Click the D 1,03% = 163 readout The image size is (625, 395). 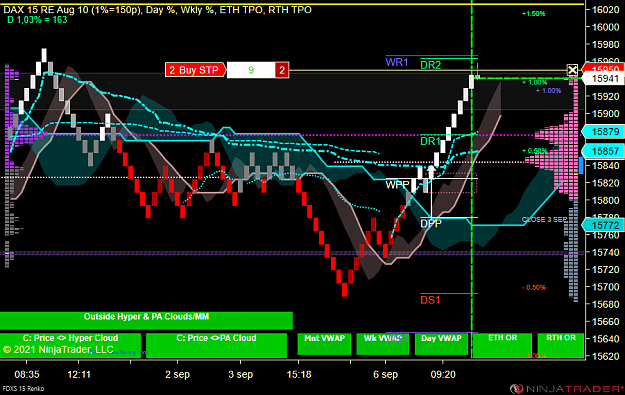coord(37,20)
